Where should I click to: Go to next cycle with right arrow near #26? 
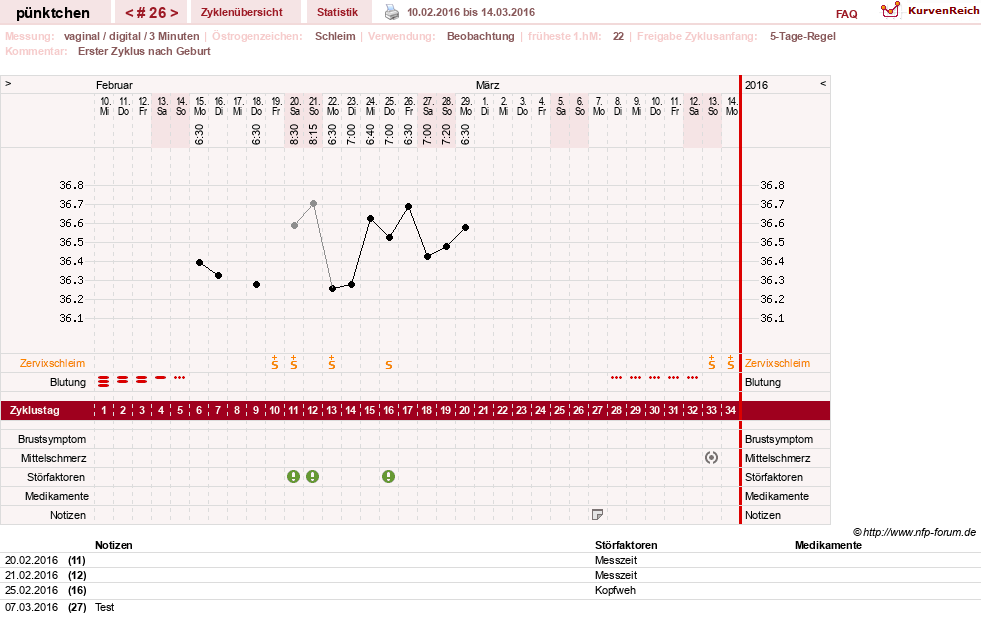[x=175, y=13]
